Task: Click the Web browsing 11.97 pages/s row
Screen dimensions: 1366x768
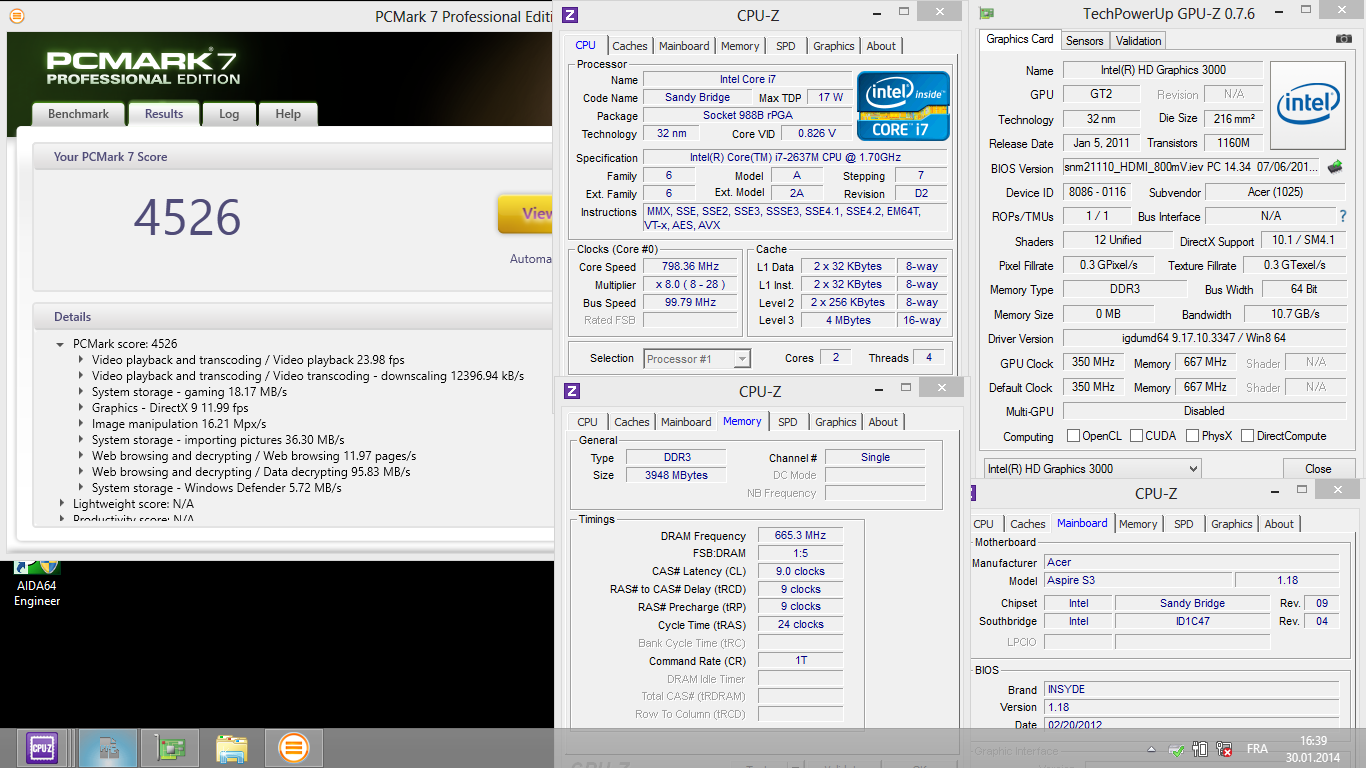Action: pyautogui.click(x=254, y=456)
